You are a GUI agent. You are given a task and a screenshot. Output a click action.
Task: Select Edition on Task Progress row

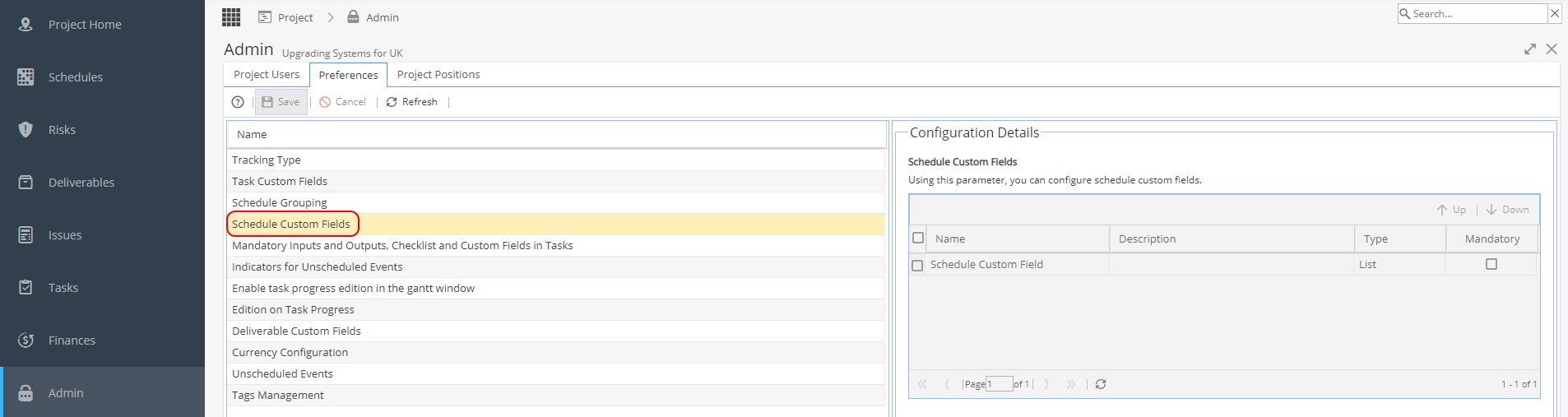point(556,309)
